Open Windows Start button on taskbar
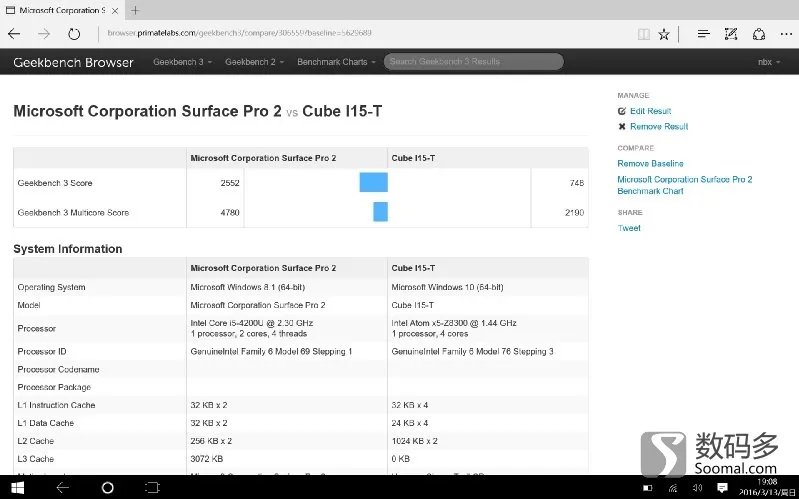 17,488
